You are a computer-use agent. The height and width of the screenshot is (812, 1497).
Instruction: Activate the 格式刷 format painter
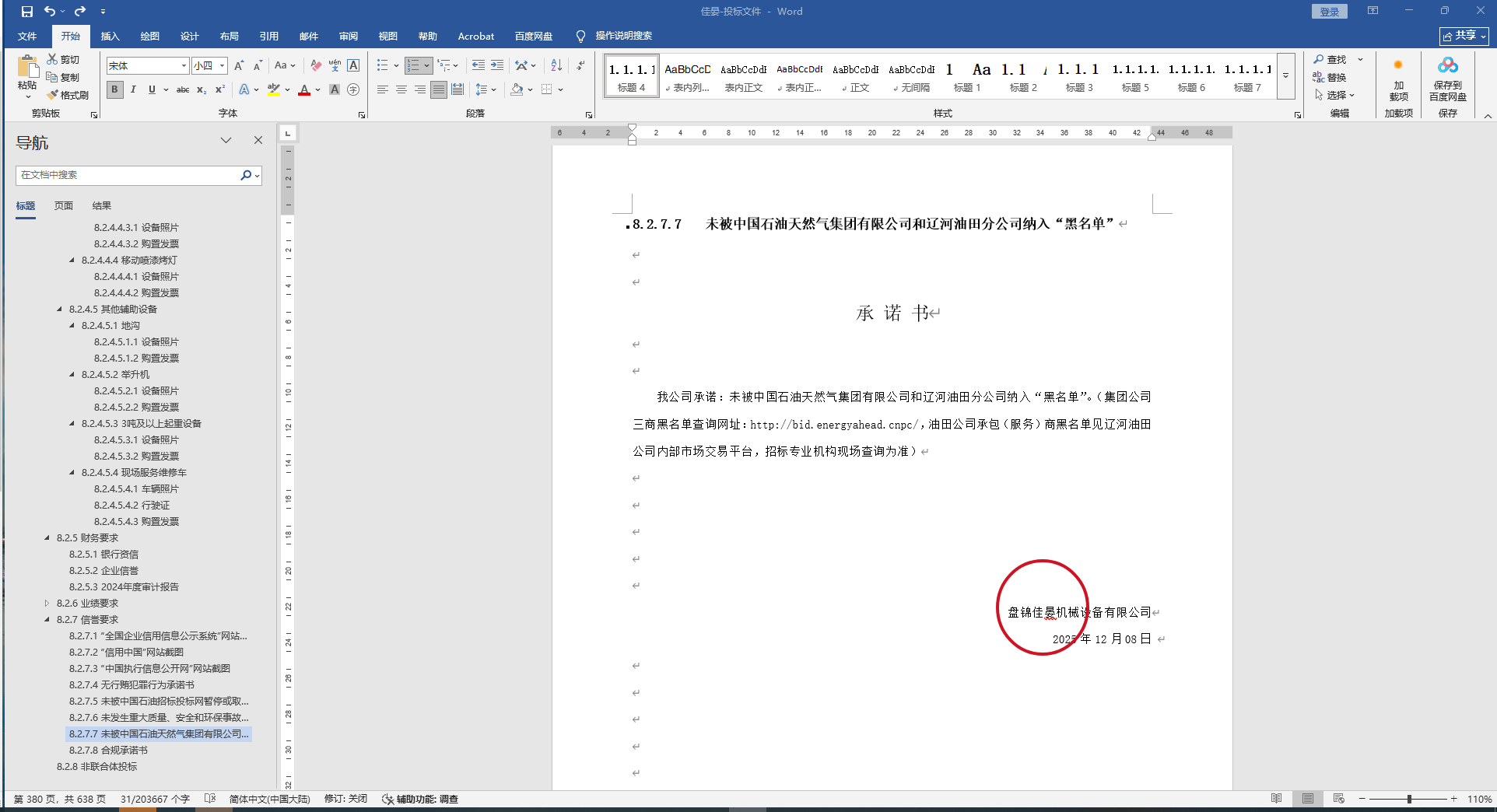[68, 95]
